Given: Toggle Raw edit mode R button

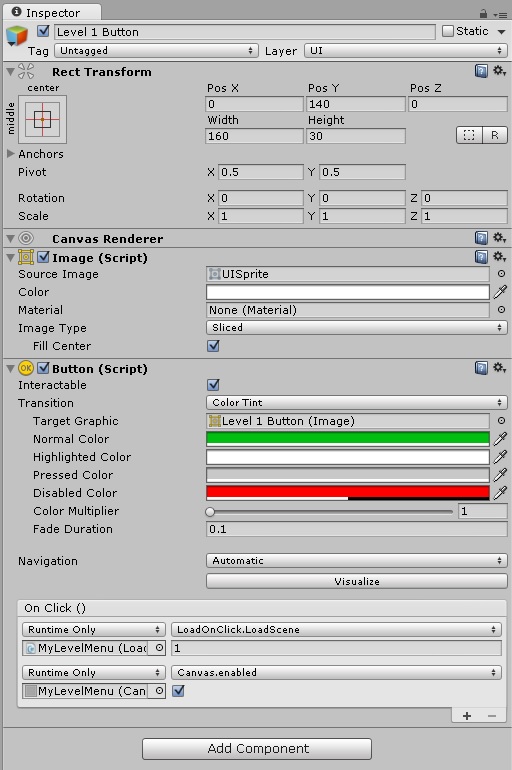Looking at the screenshot, I should point(495,135).
